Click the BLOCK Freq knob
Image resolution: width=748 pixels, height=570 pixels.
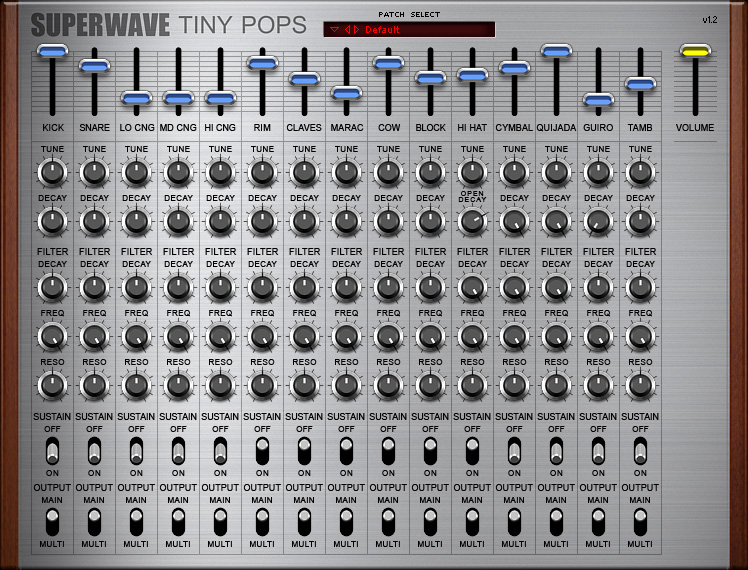(430, 336)
